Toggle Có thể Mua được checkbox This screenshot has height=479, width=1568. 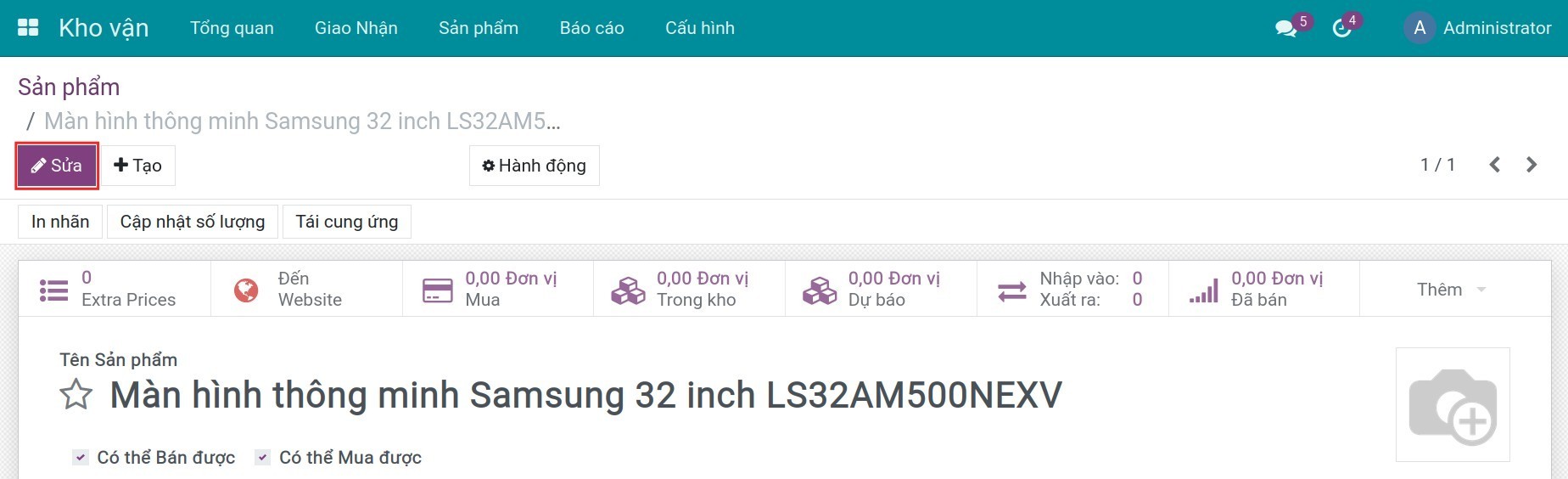pyautogui.click(x=263, y=457)
